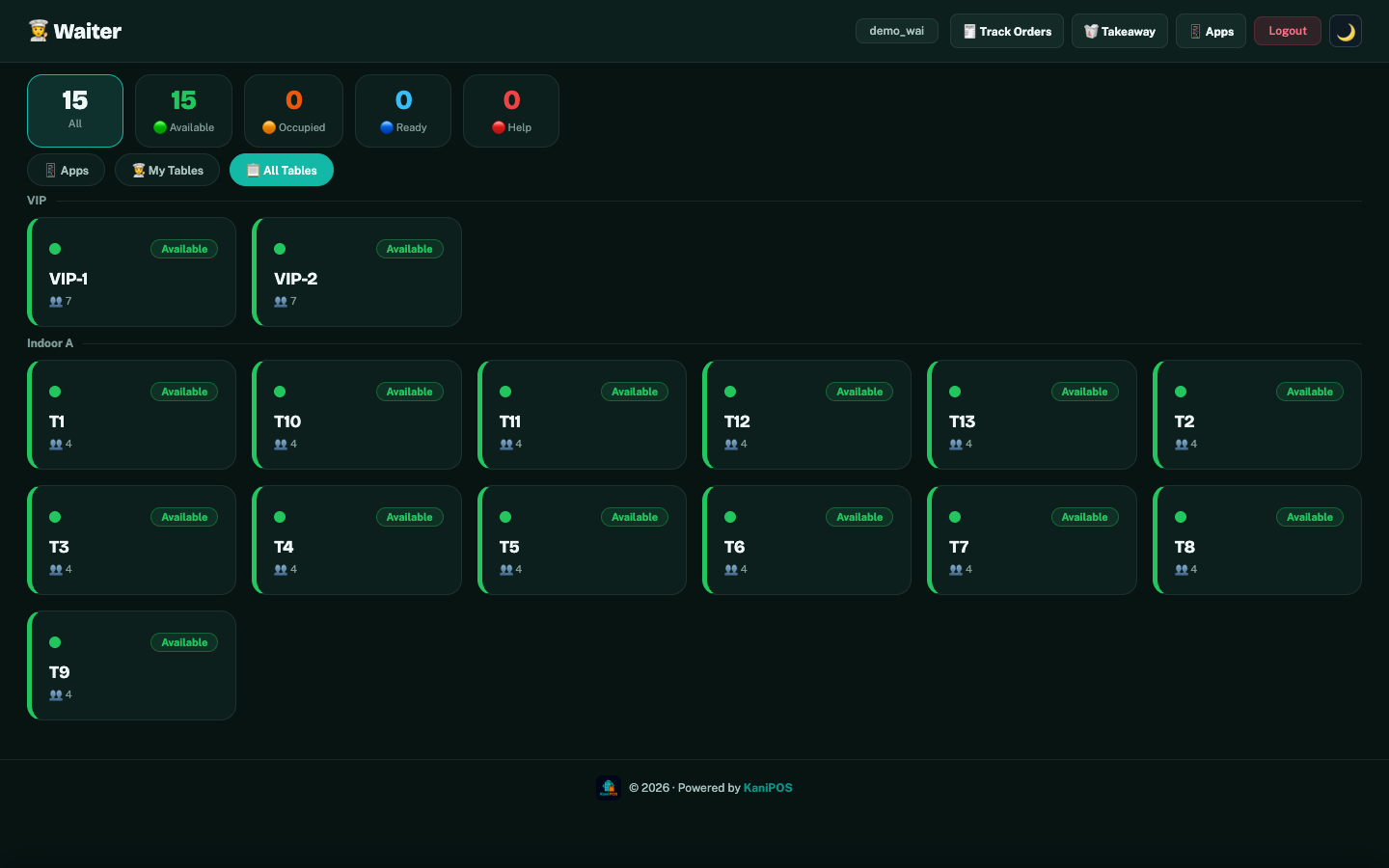
Task: Select table T4
Action: tap(357, 540)
